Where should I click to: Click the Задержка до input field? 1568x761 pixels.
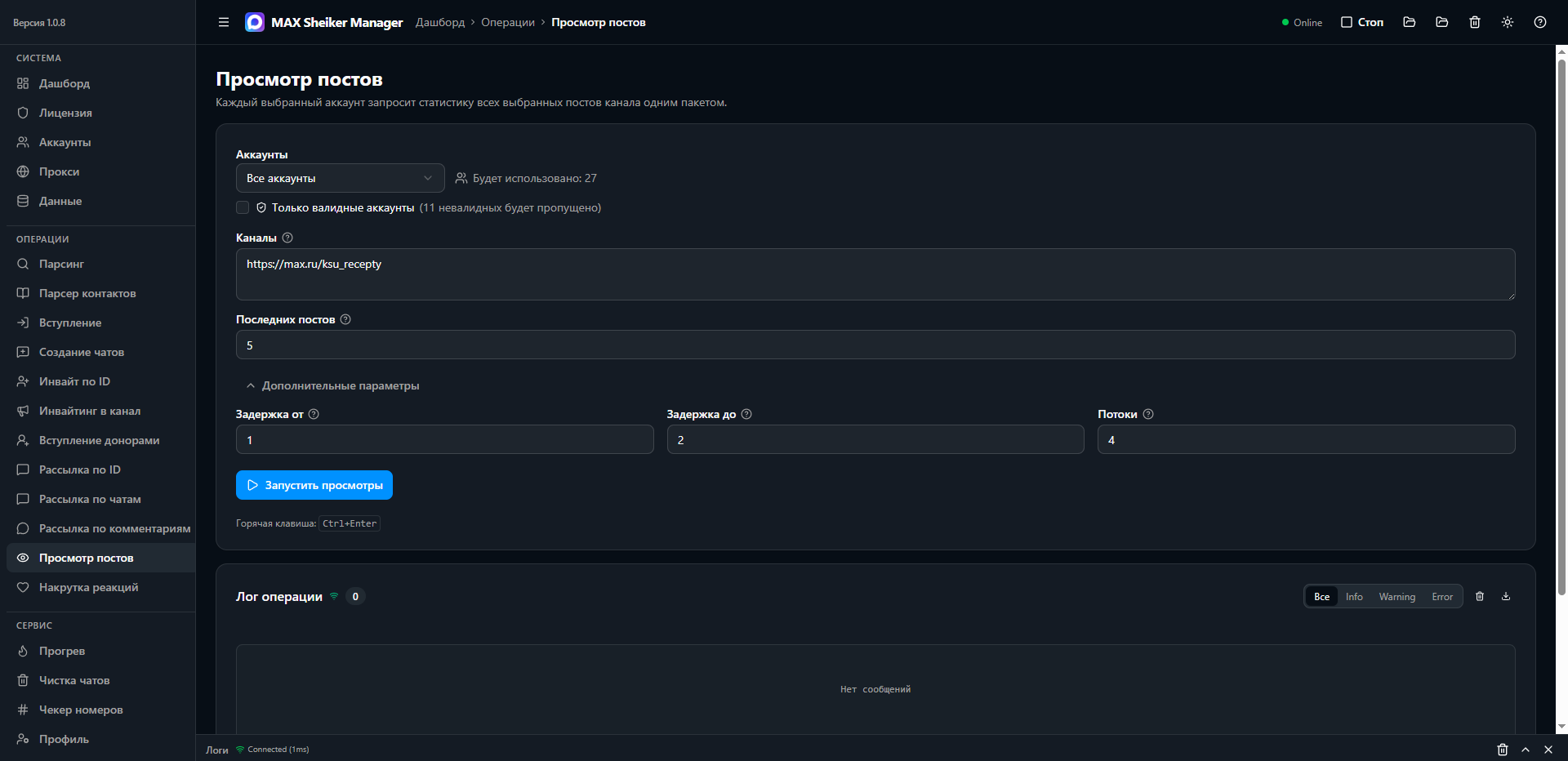tap(875, 439)
